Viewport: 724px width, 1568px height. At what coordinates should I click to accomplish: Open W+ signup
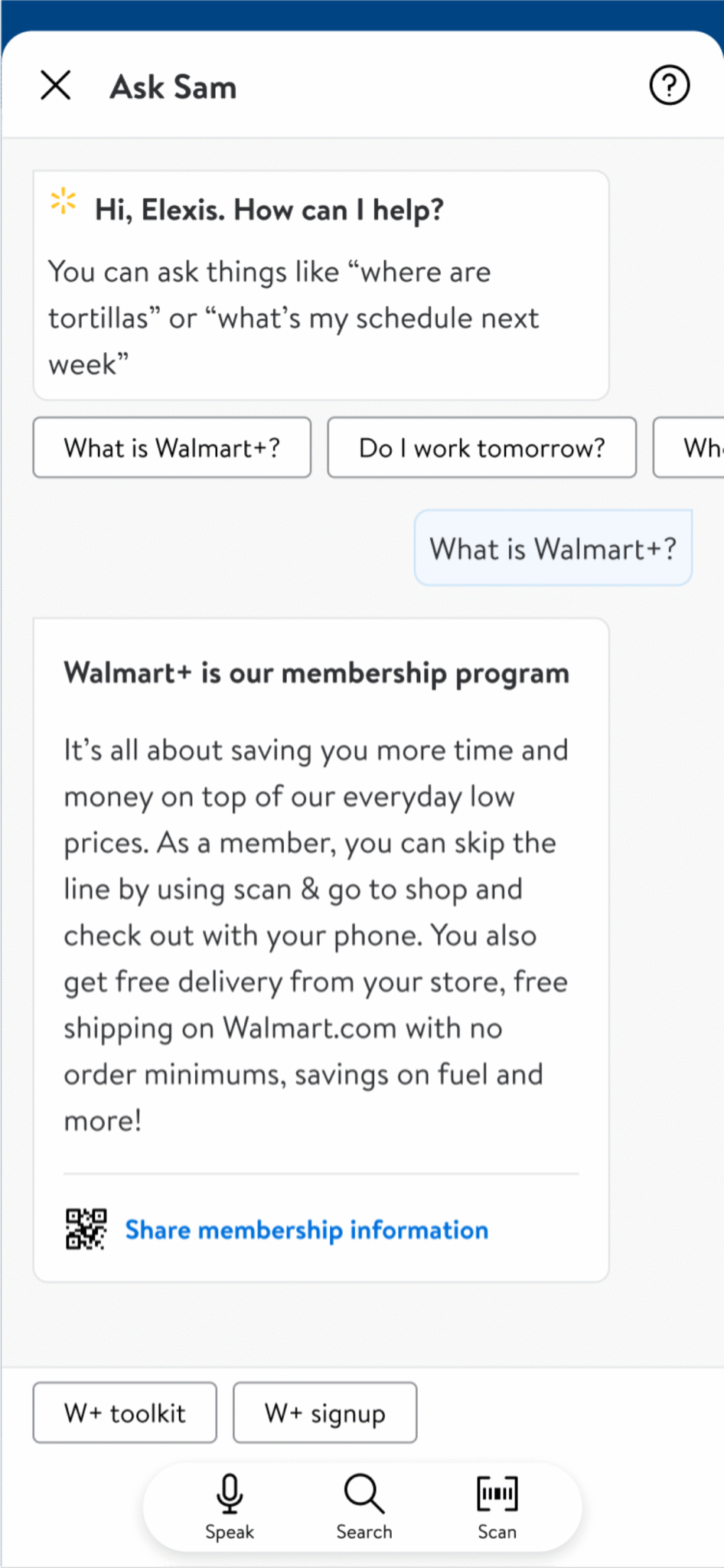pos(324,1413)
